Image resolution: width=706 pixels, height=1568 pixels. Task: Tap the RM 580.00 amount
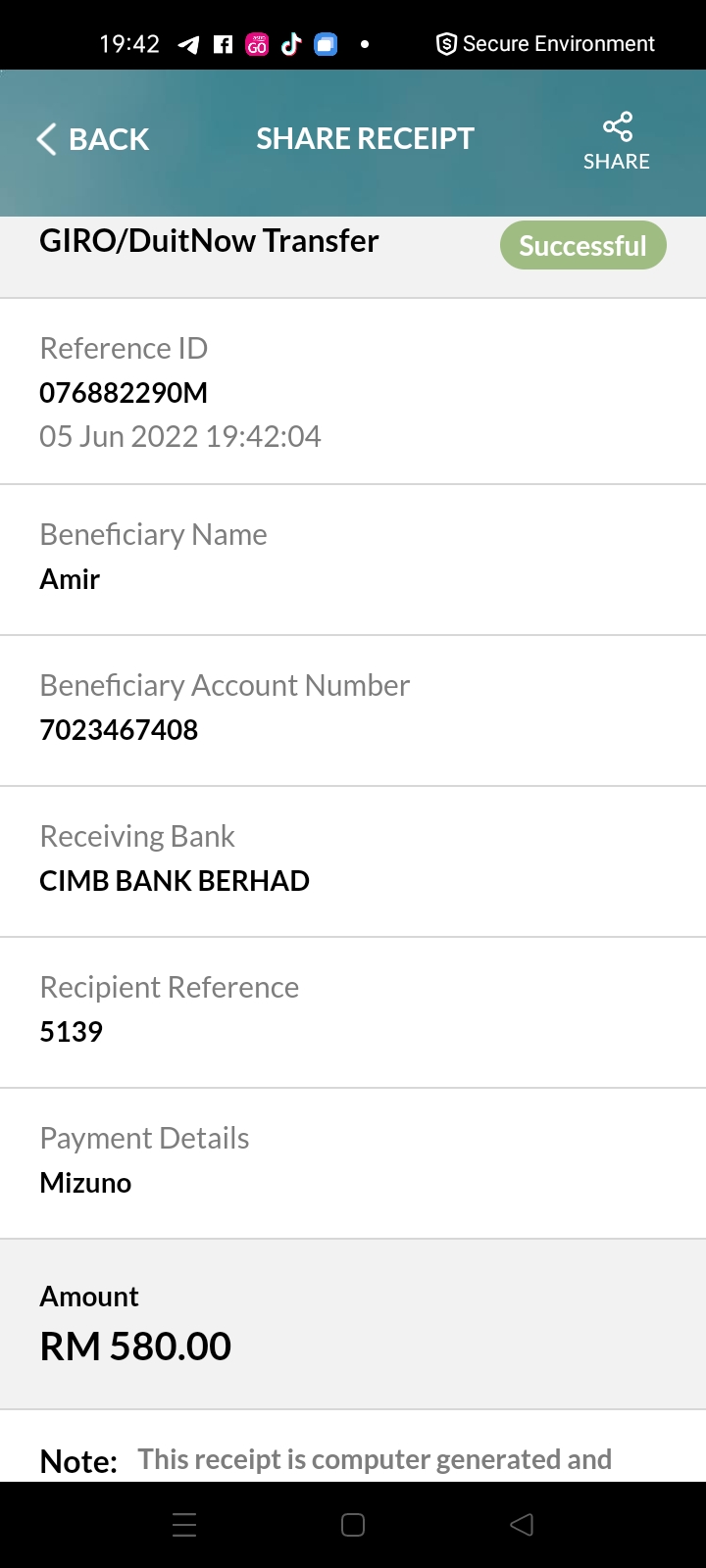tap(135, 1347)
